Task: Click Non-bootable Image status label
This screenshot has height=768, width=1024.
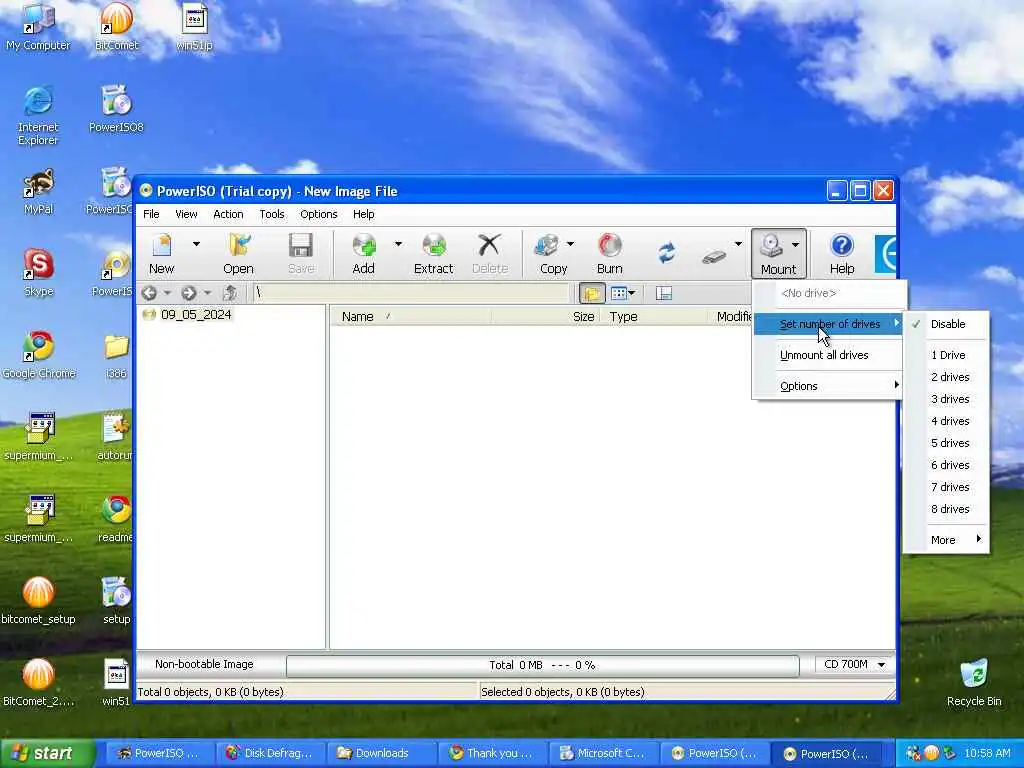Action: click(x=204, y=664)
